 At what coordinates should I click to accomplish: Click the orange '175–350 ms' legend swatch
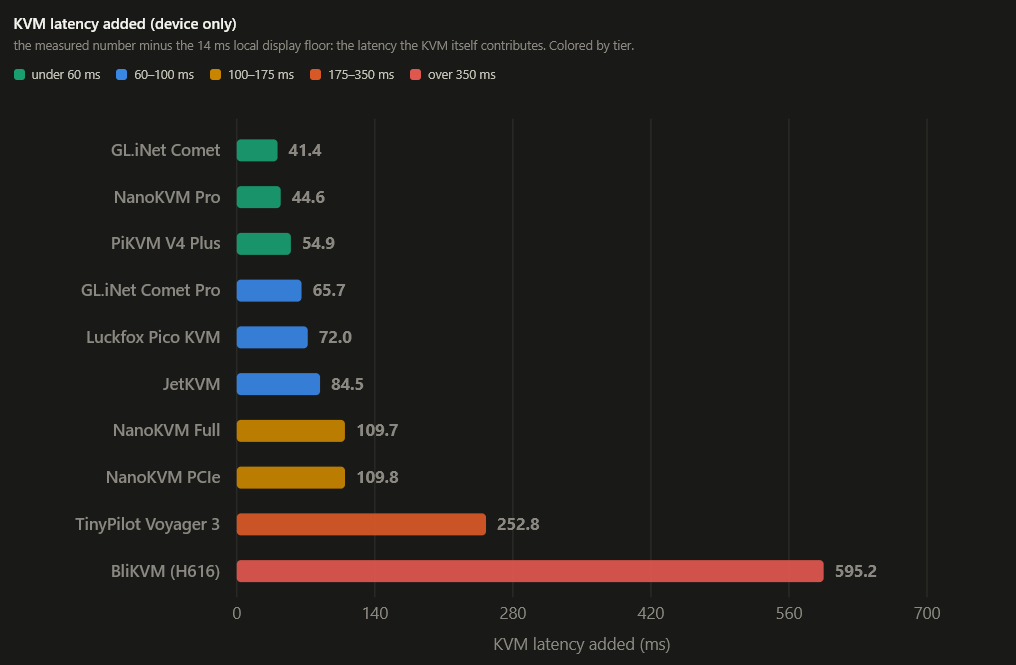(316, 75)
